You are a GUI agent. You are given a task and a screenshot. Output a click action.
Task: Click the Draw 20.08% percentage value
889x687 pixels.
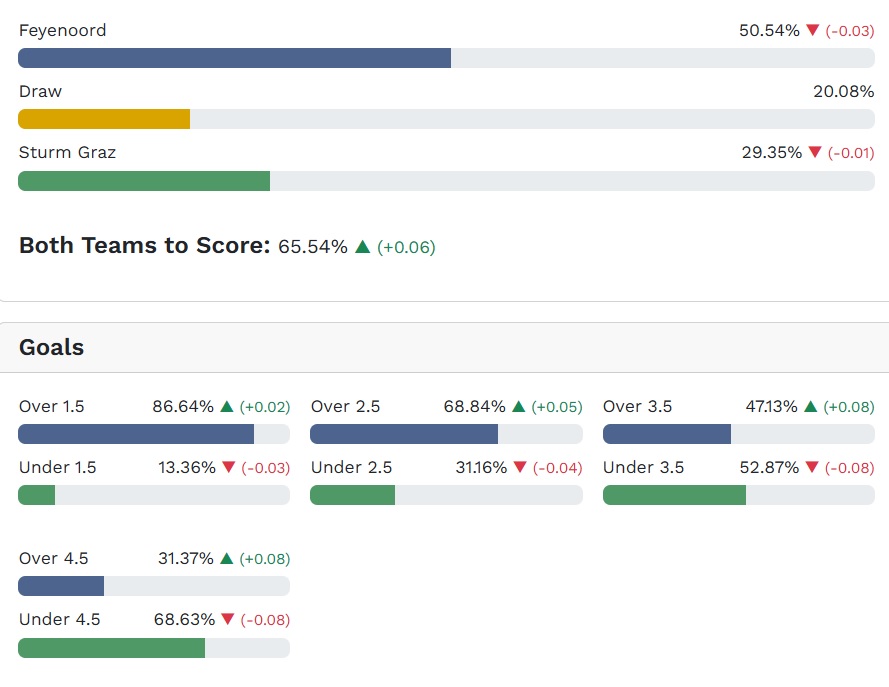click(843, 92)
